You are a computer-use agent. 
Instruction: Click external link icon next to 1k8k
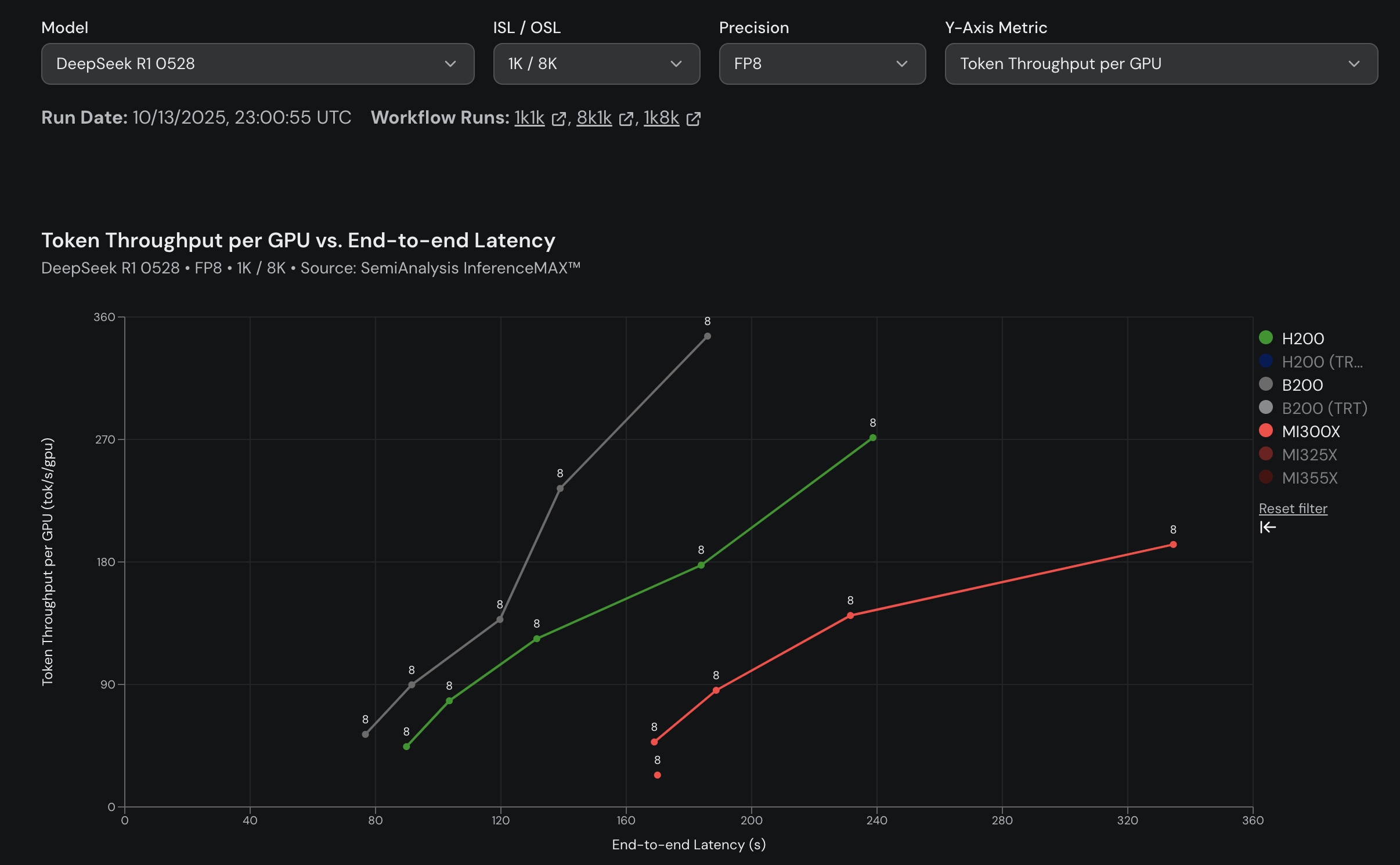693,119
